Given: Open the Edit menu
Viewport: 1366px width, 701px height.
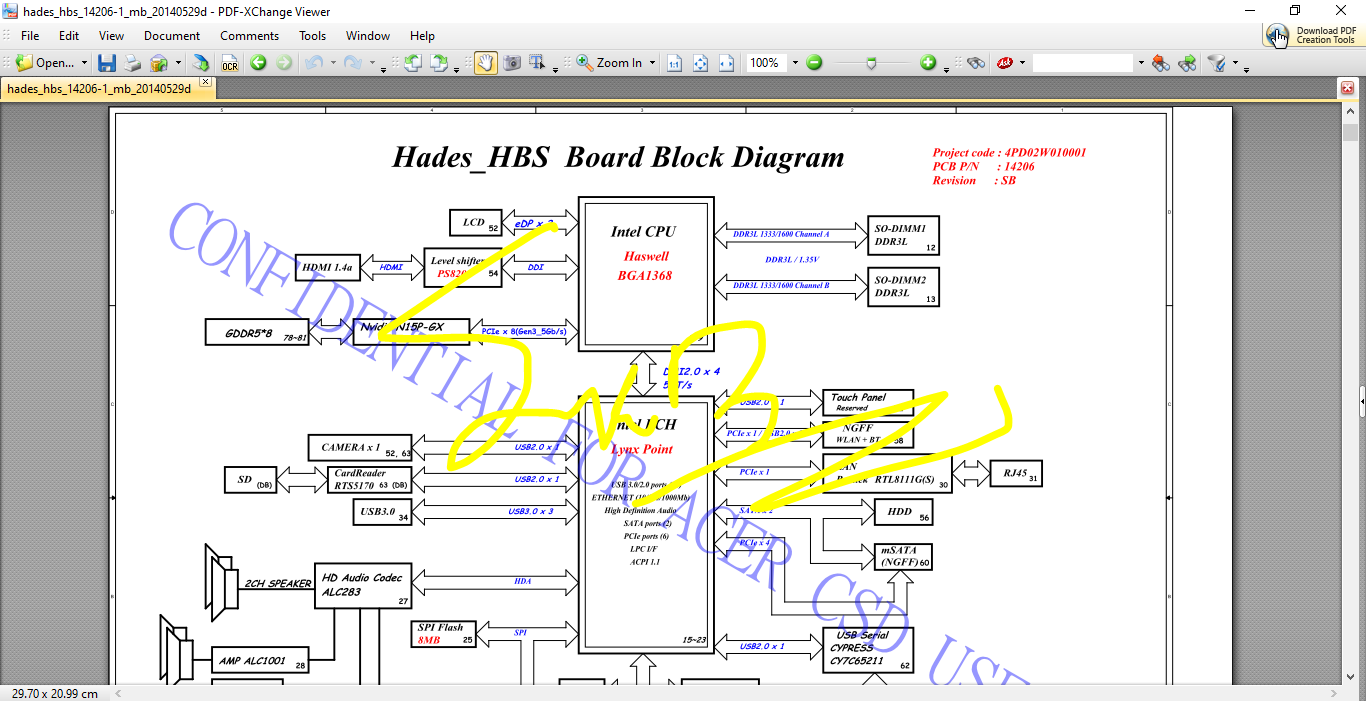Looking at the screenshot, I should [x=69, y=36].
